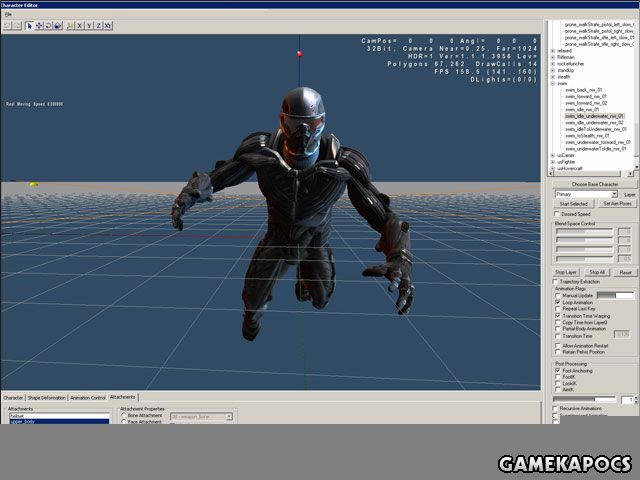This screenshot has height=480, width=640.
Task: Select swim_underwater_forward_nw_01 animation
Action: [598, 142]
